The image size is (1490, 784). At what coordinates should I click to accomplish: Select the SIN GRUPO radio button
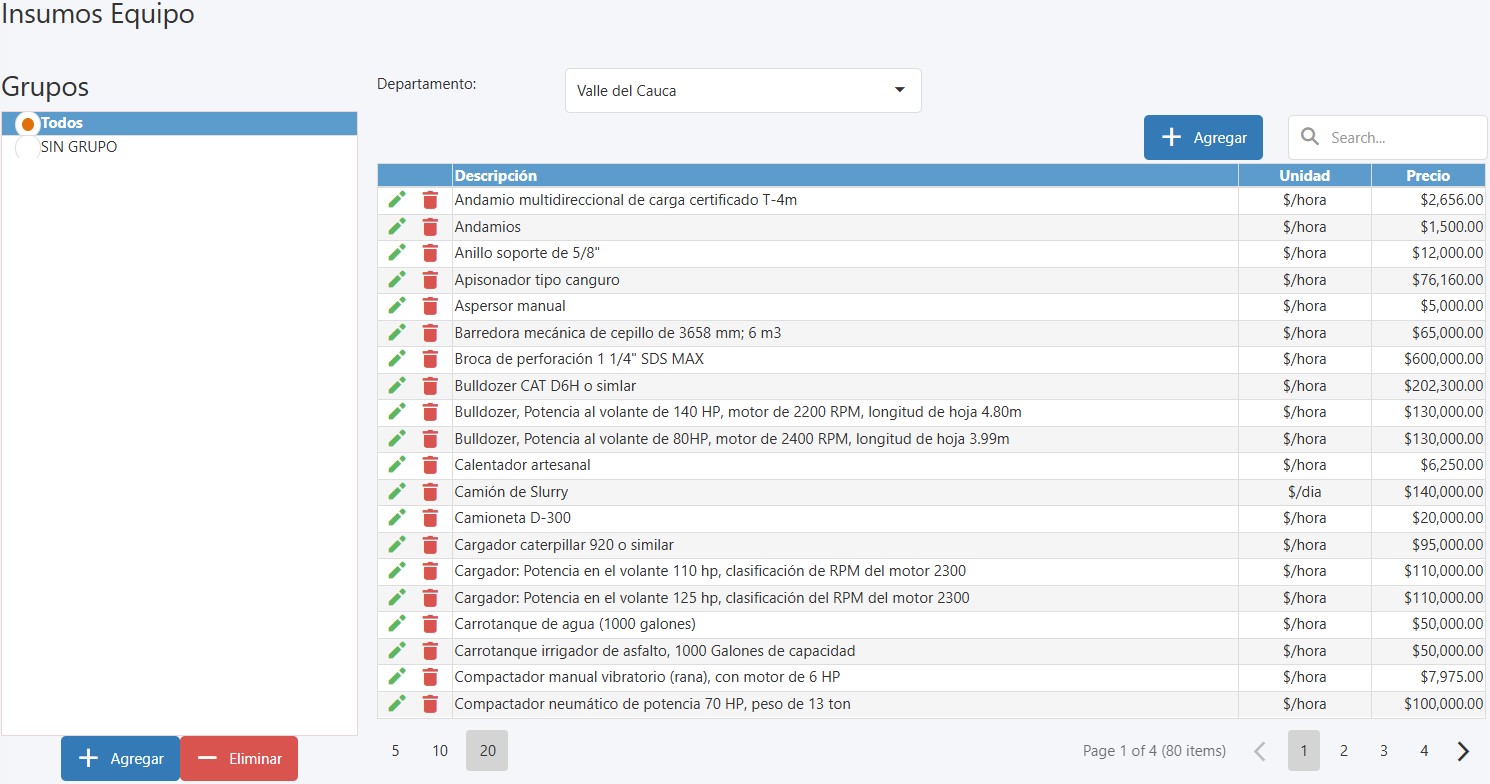click(28, 147)
